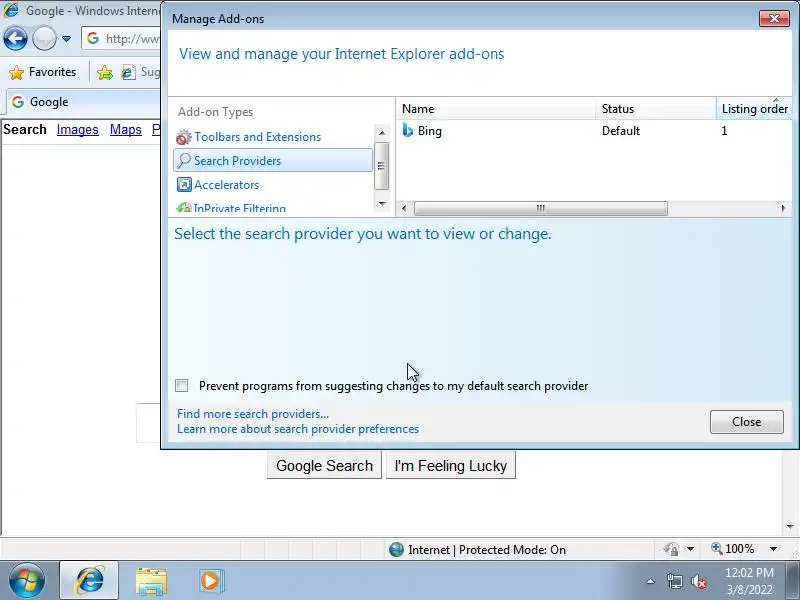Click the zoom magnifier icon in status bar

717,549
